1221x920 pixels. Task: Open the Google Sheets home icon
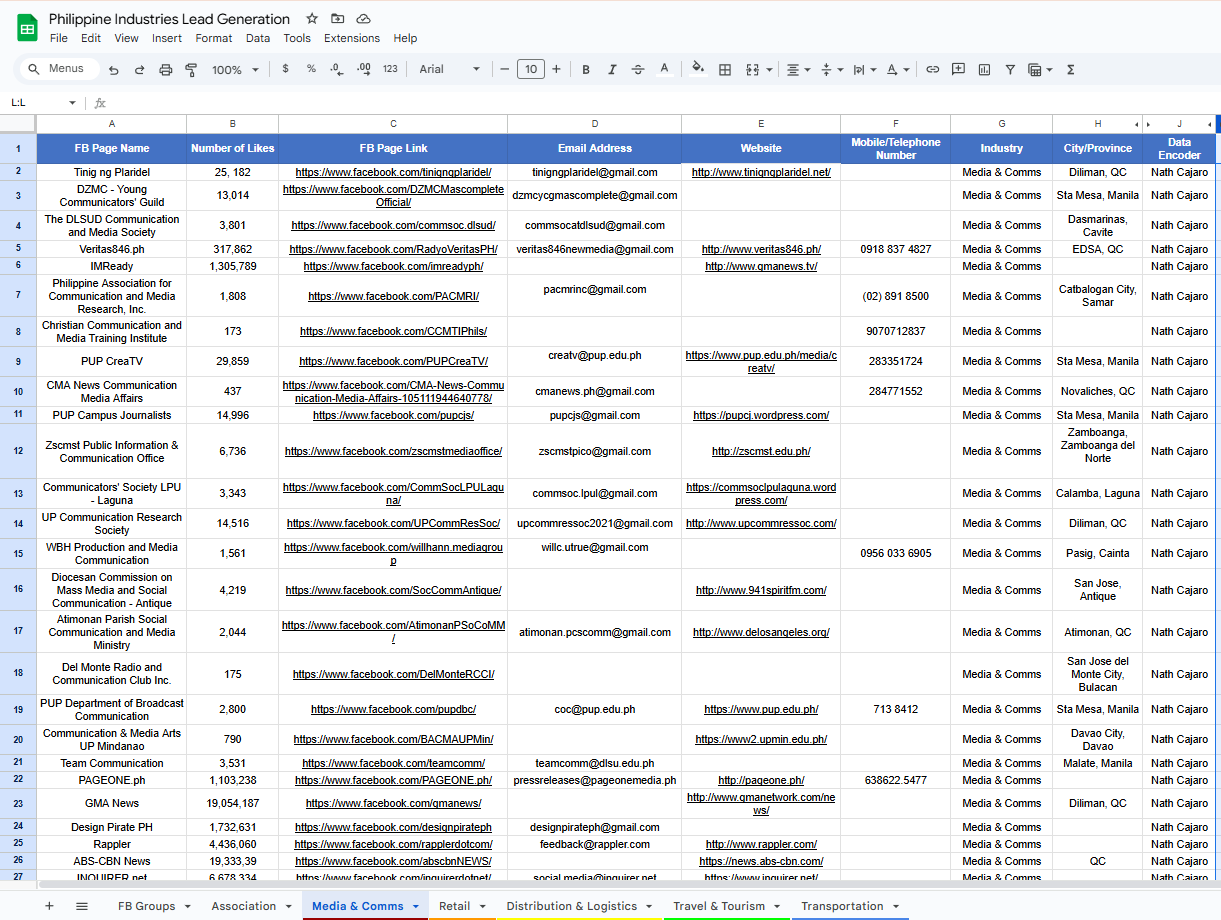(27, 28)
